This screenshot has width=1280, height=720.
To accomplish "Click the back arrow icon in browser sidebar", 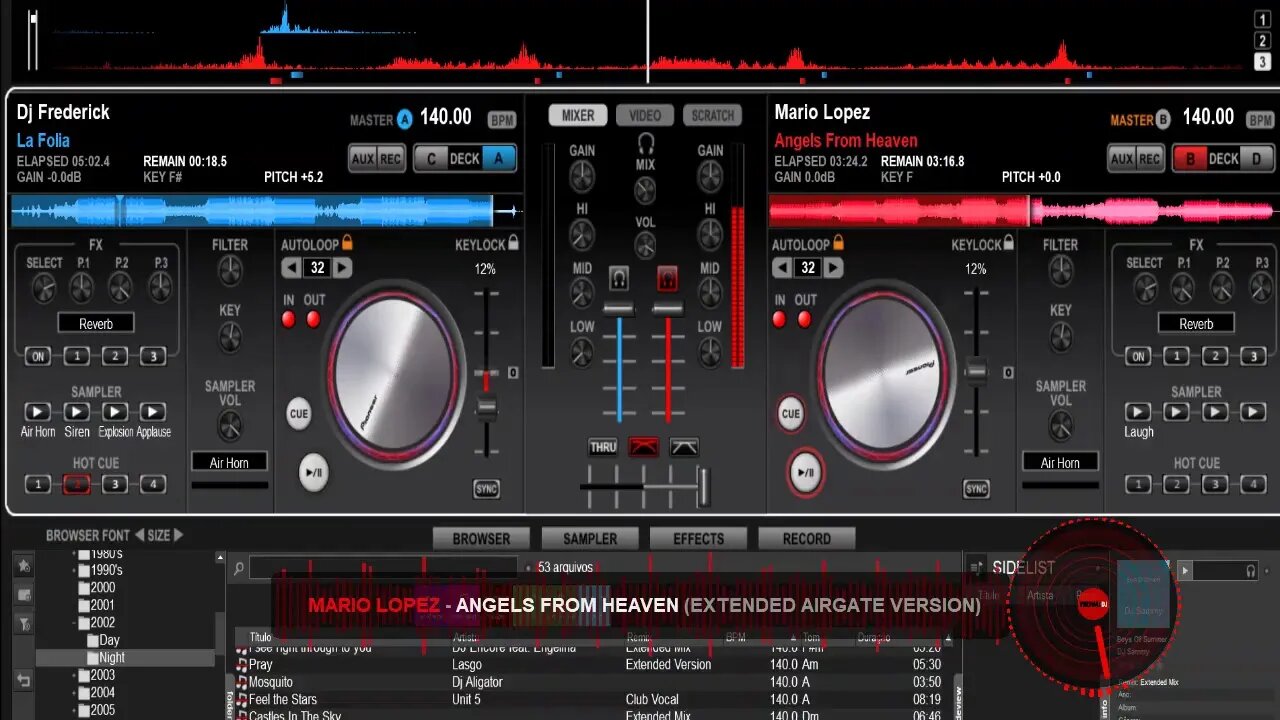I will [x=24, y=681].
